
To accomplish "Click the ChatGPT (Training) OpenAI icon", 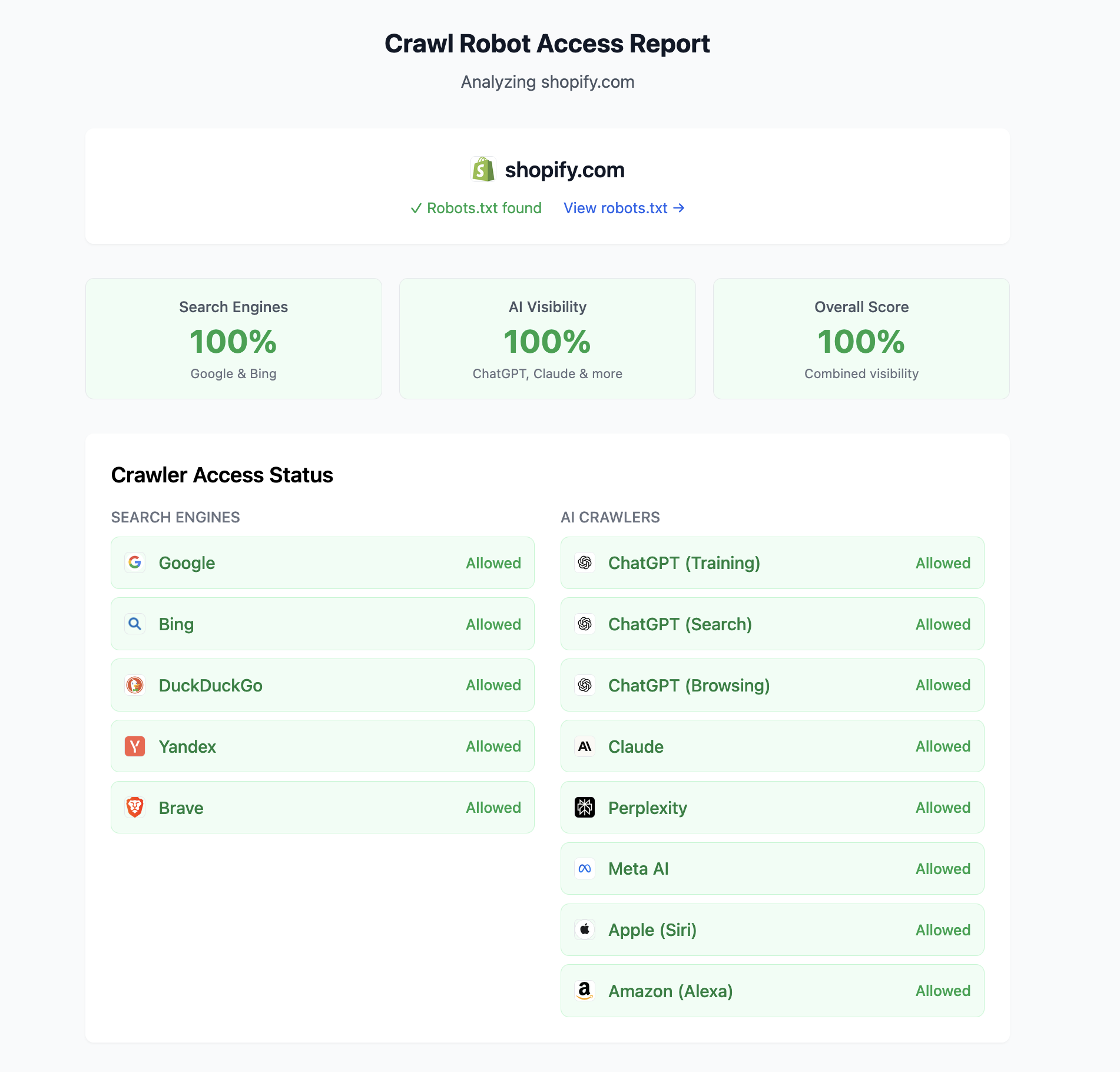I will point(585,563).
